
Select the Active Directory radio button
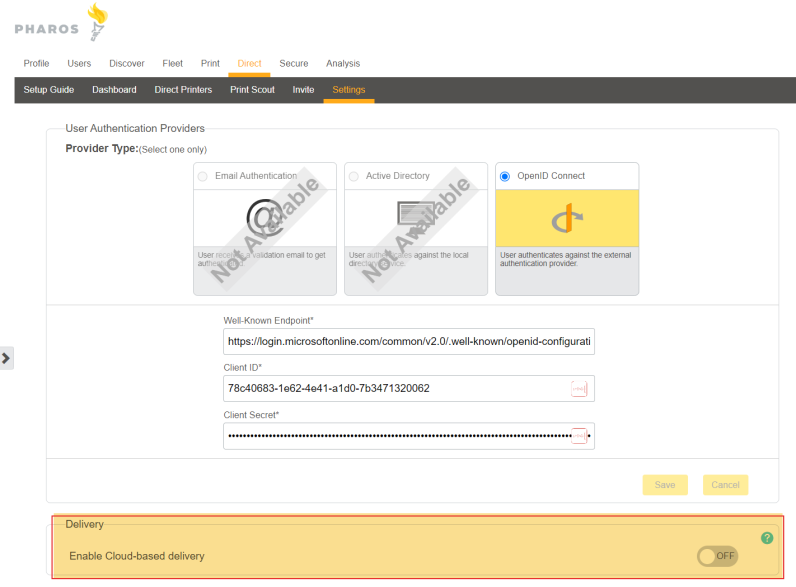pyautogui.click(x=354, y=176)
